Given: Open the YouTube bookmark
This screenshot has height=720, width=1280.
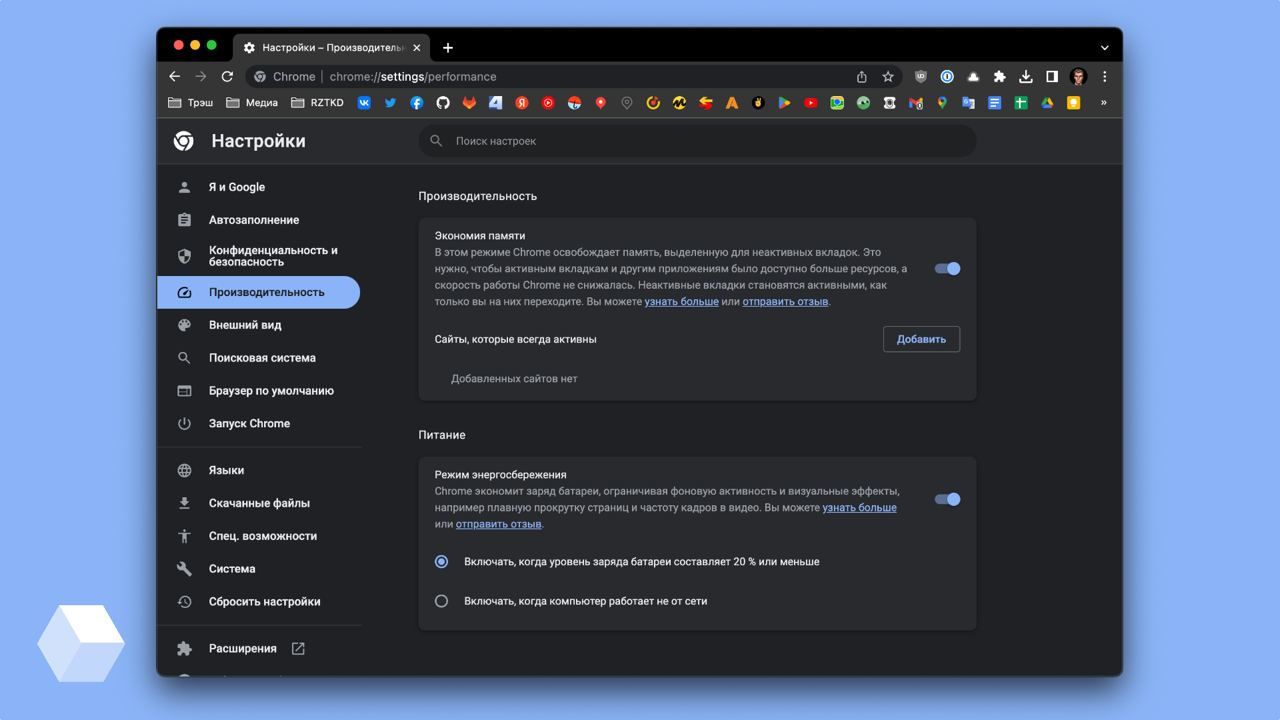Looking at the screenshot, I should (x=810, y=102).
